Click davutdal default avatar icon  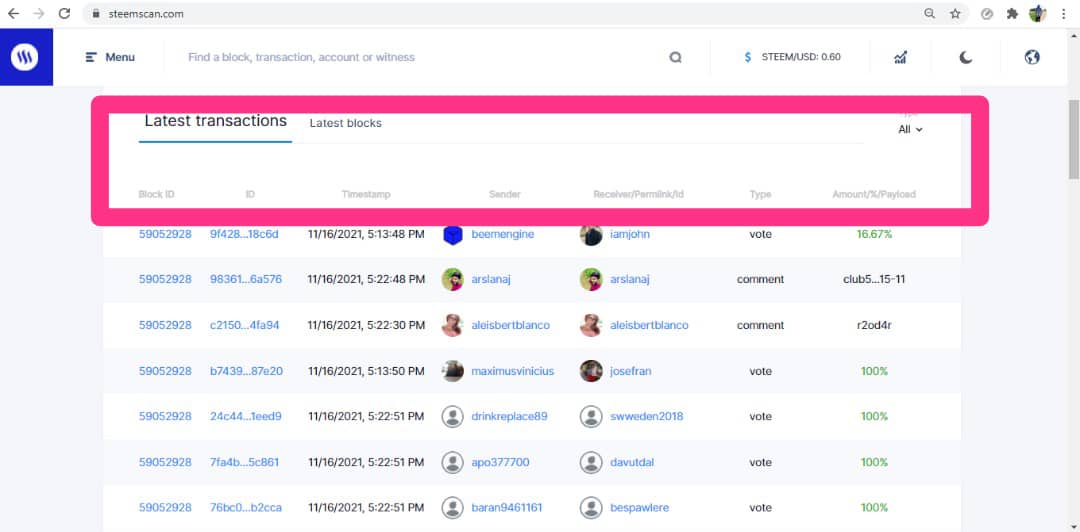tap(591, 462)
